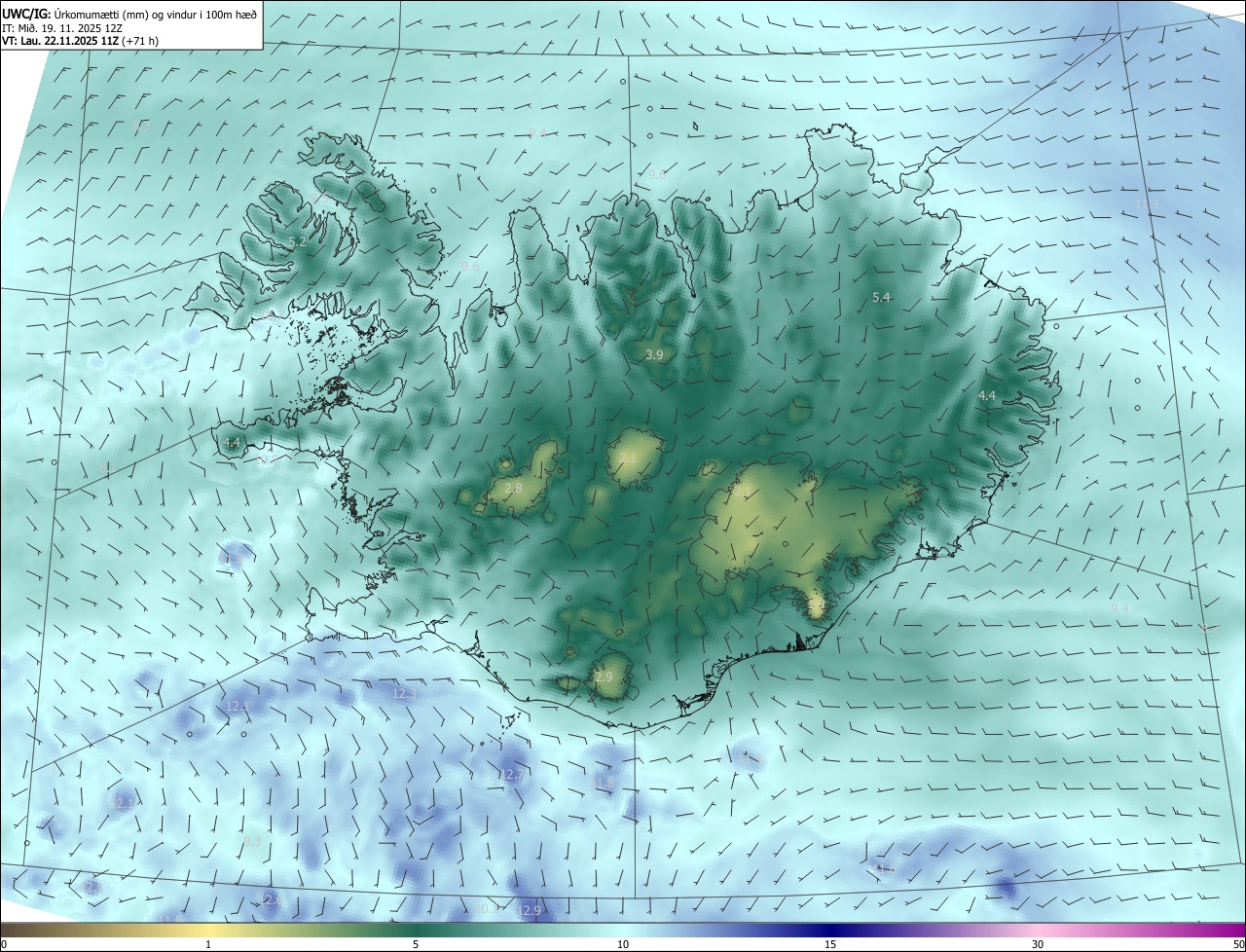Click the 3.9 value in north Iceland

pos(654,355)
